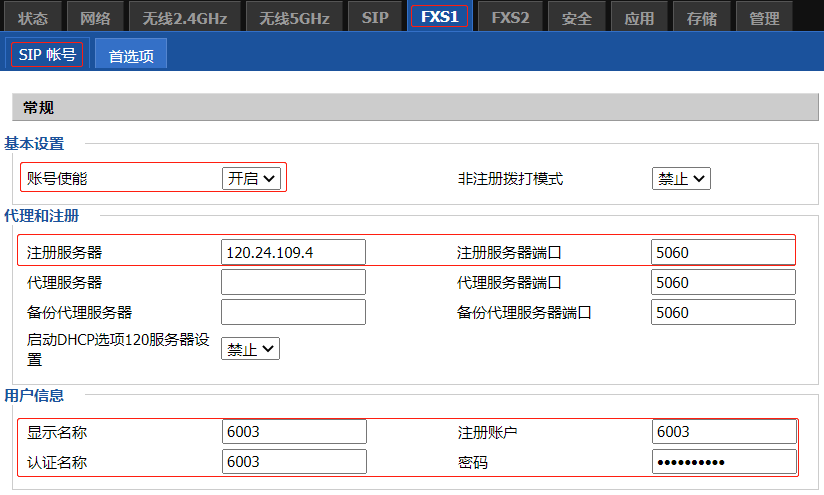
Task: Select the 首选项 sub-tab
Action: pos(131,56)
